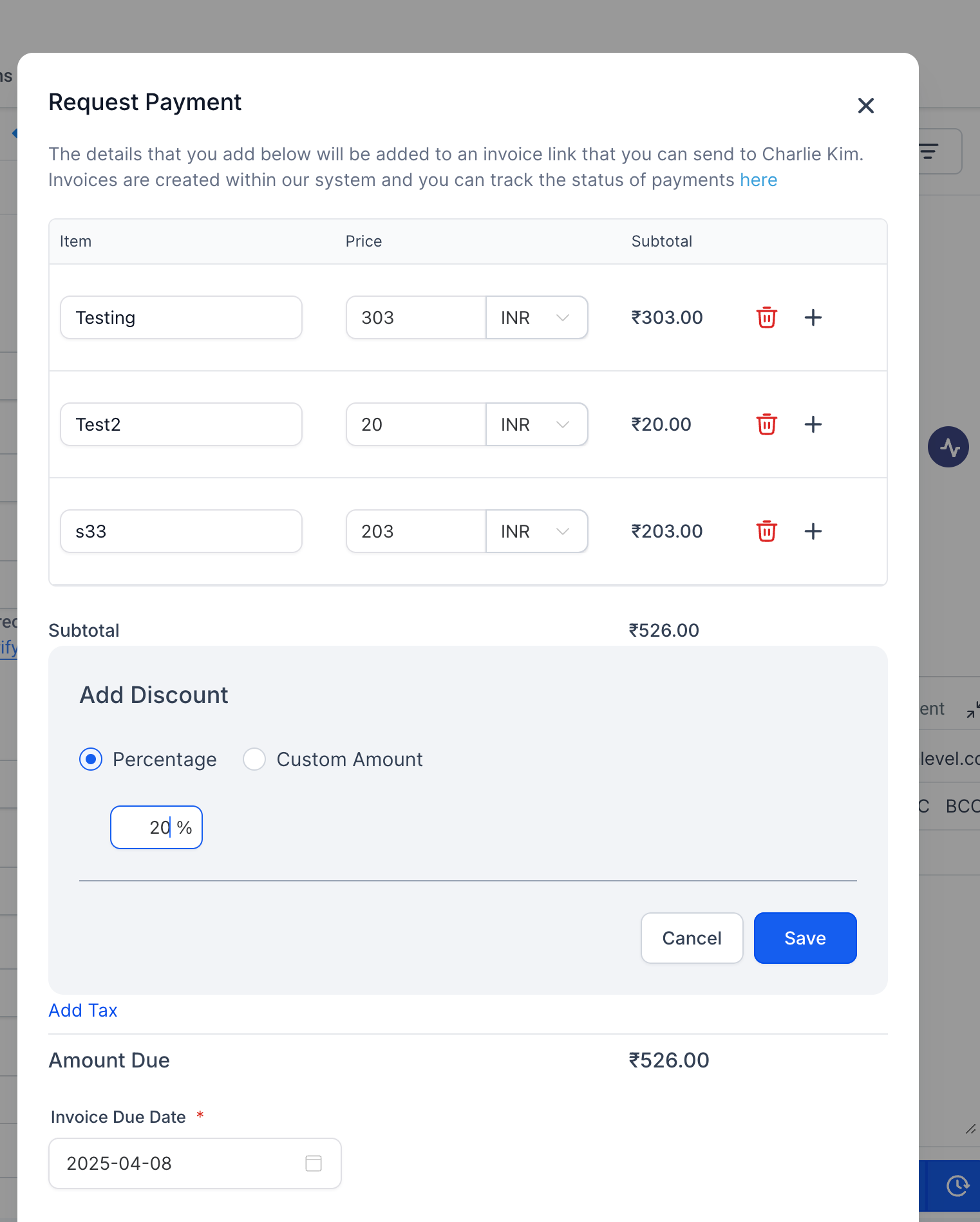The width and height of the screenshot is (980, 1222).
Task: Click the discount percentage input field
Action: (x=147, y=827)
